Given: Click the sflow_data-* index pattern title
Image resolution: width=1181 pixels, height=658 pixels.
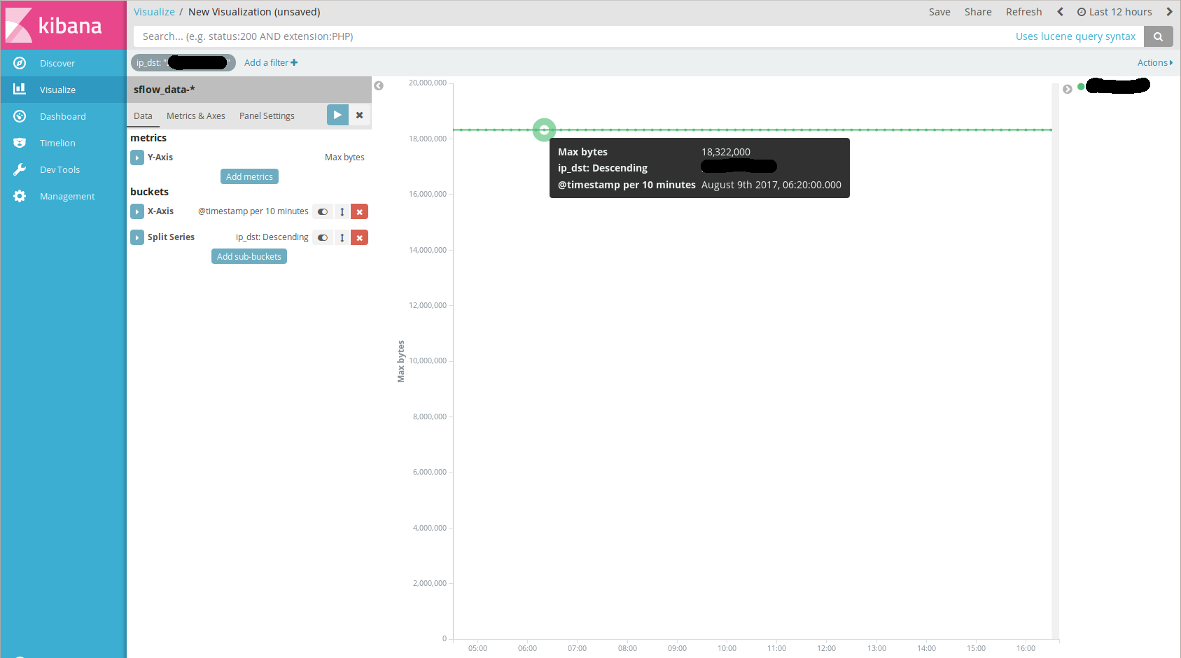Looking at the screenshot, I should coord(164,89).
